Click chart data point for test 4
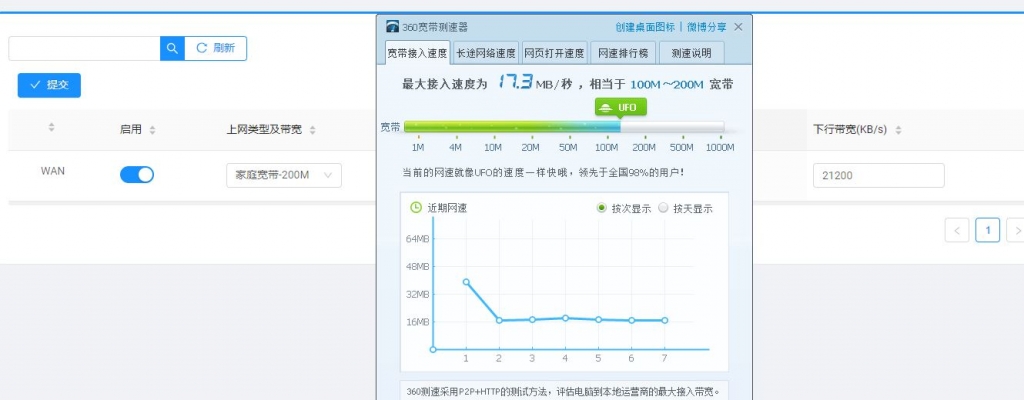Image resolution: width=1024 pixels, height=400 pixels. (565, 318)
